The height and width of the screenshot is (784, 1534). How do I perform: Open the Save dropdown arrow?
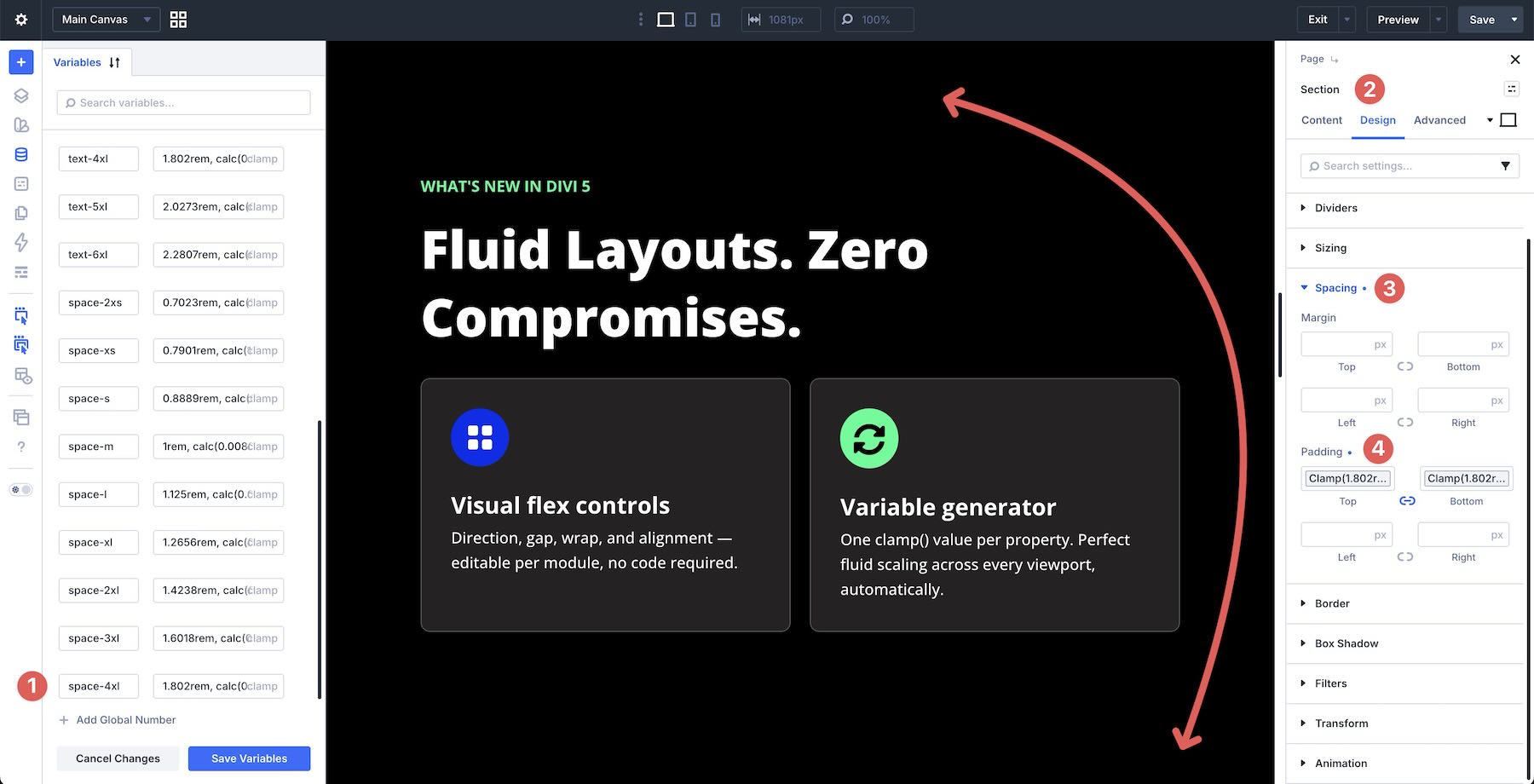(x=1514, y=20)
